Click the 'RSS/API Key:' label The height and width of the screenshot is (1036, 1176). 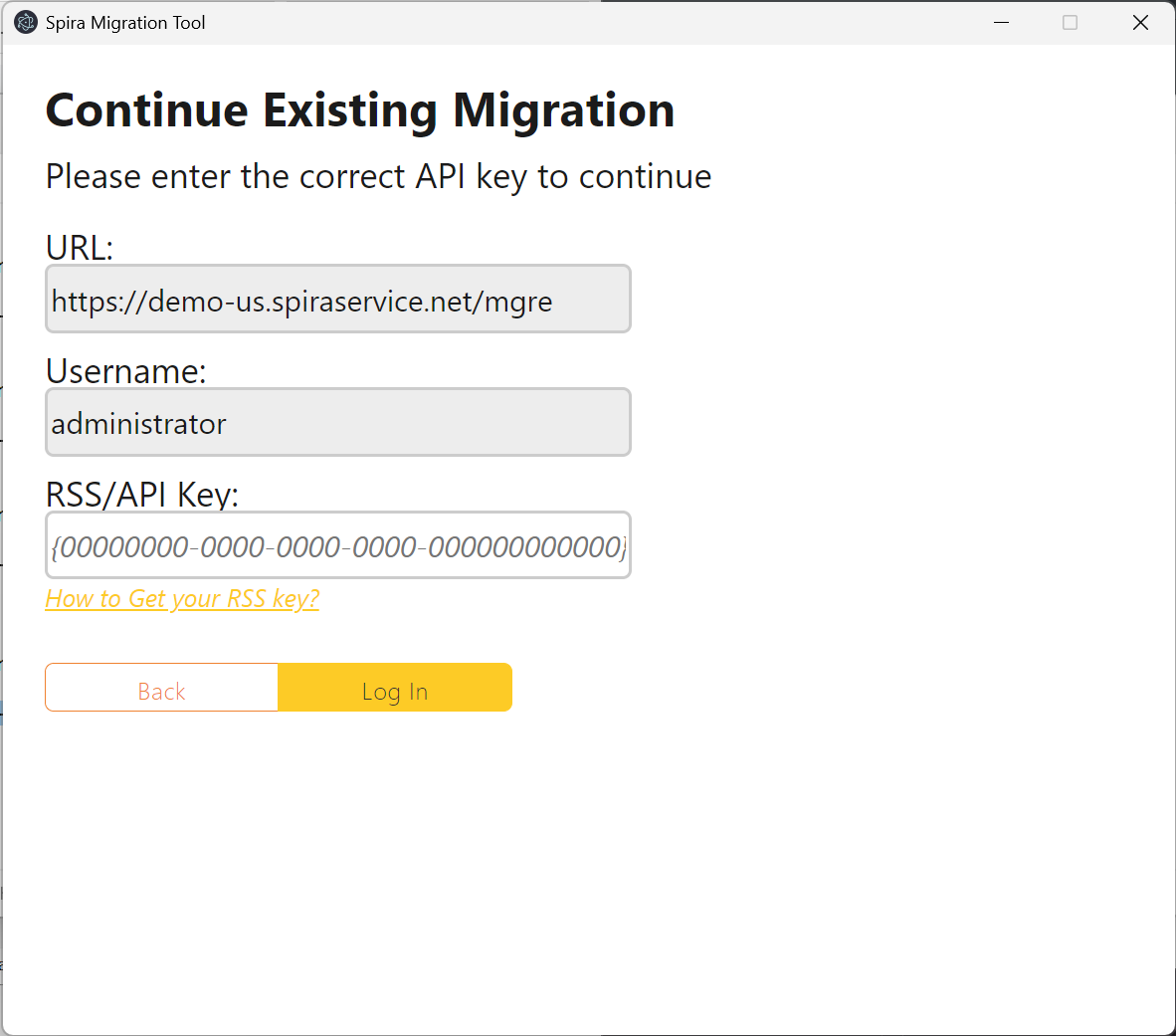point(141,495)
